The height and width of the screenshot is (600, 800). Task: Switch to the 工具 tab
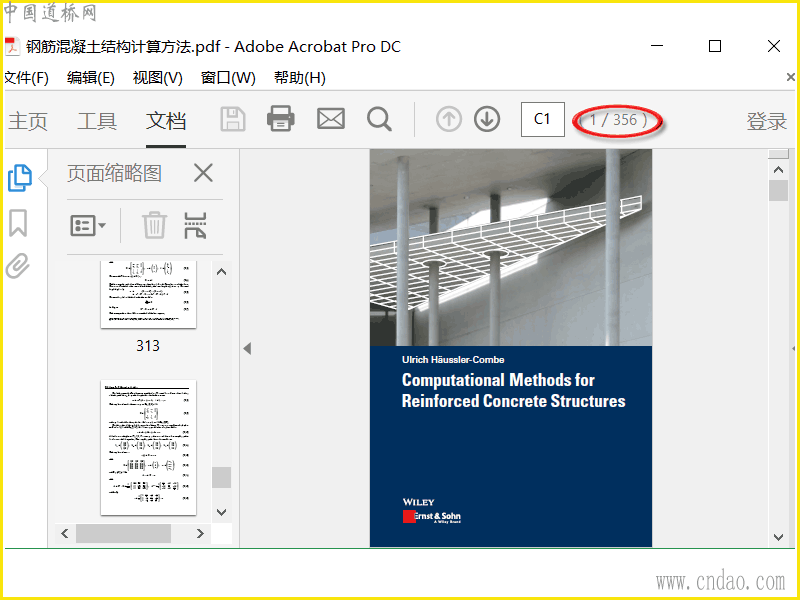[x=97, y=121]
